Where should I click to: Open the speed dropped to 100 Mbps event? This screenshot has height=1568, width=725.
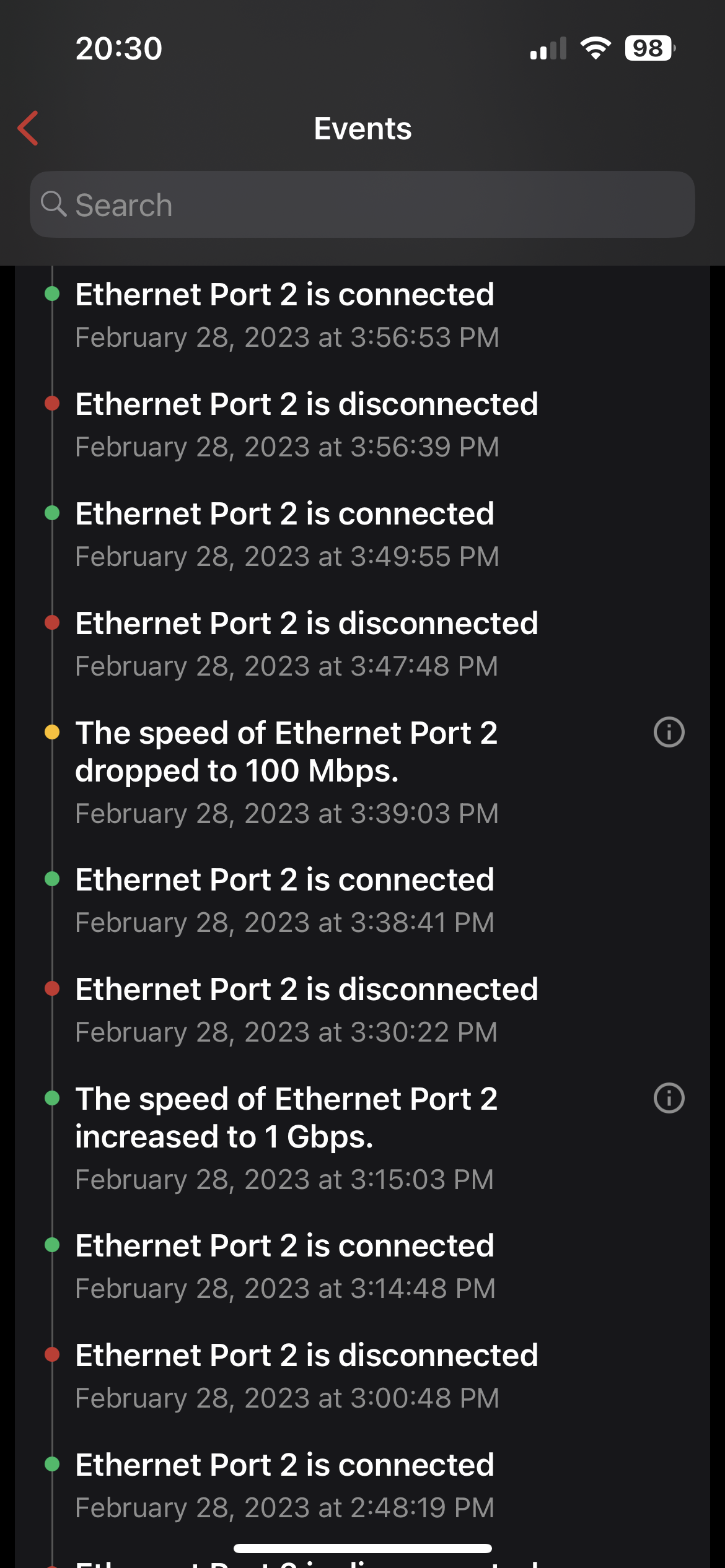tap(286, 772)
